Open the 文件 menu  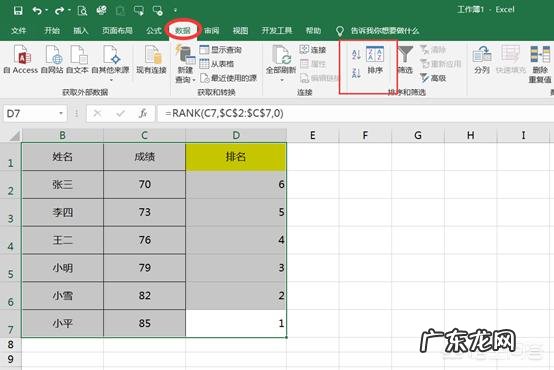(18, 31)
